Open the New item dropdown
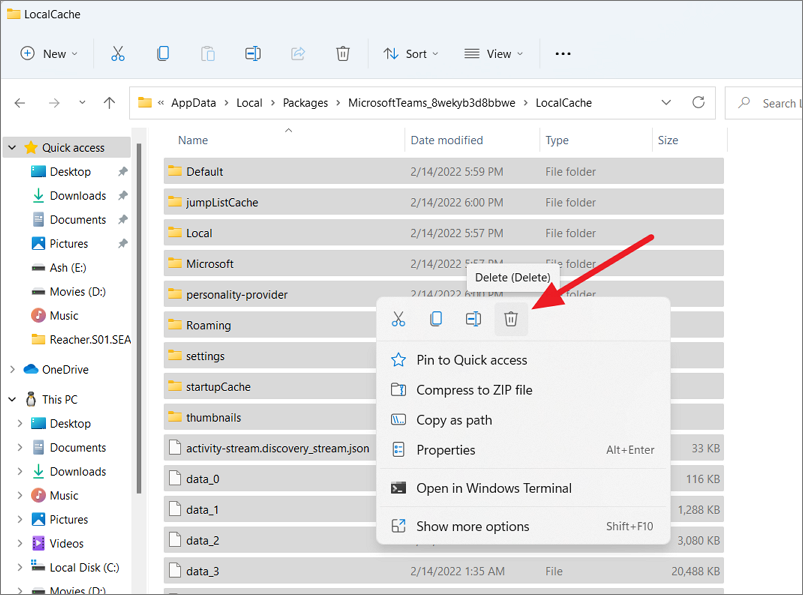This screenshot has height=595, width=803. (49, 54)
